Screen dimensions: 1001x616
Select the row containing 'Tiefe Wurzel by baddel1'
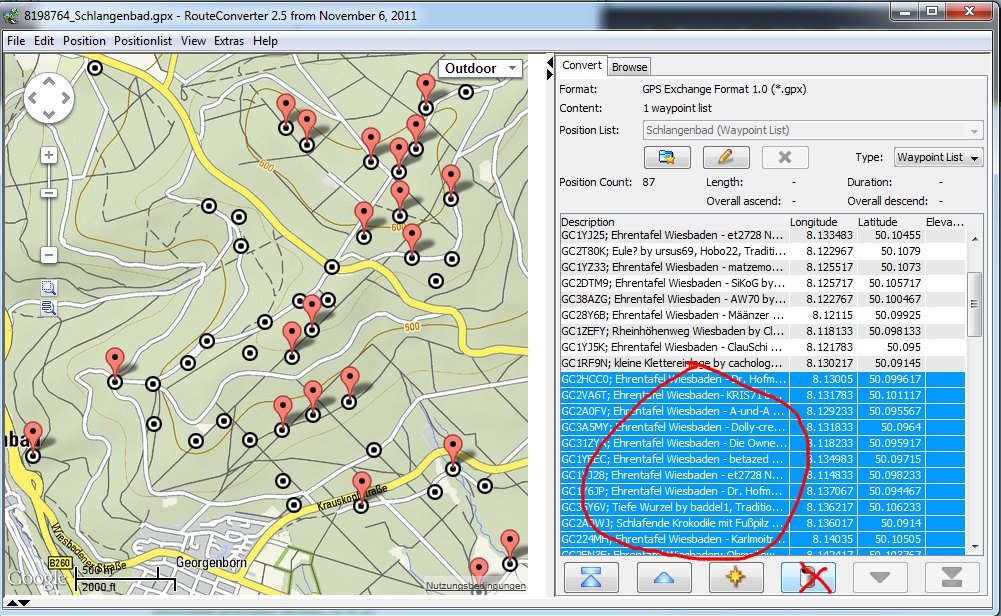763,507
